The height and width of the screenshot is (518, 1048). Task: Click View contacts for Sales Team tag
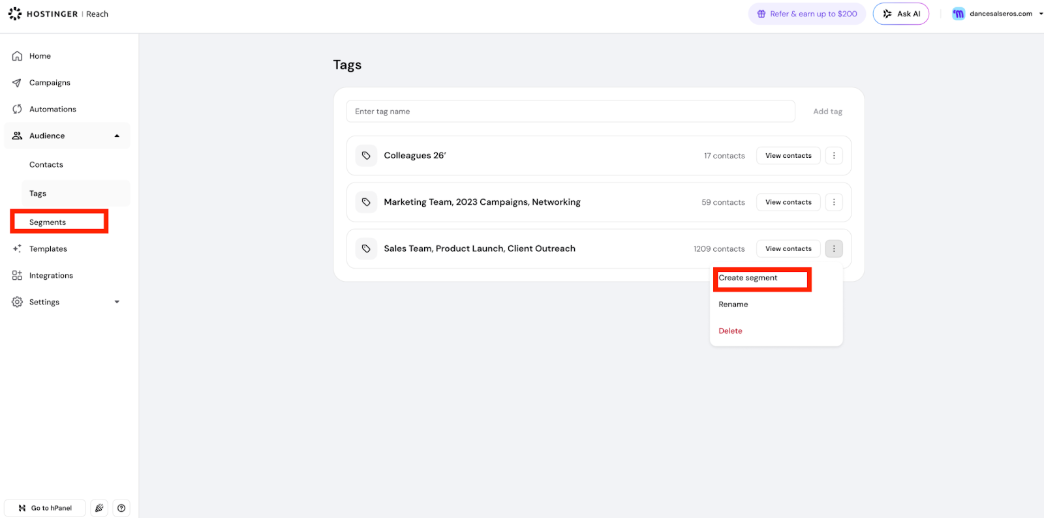pos(788,249)
